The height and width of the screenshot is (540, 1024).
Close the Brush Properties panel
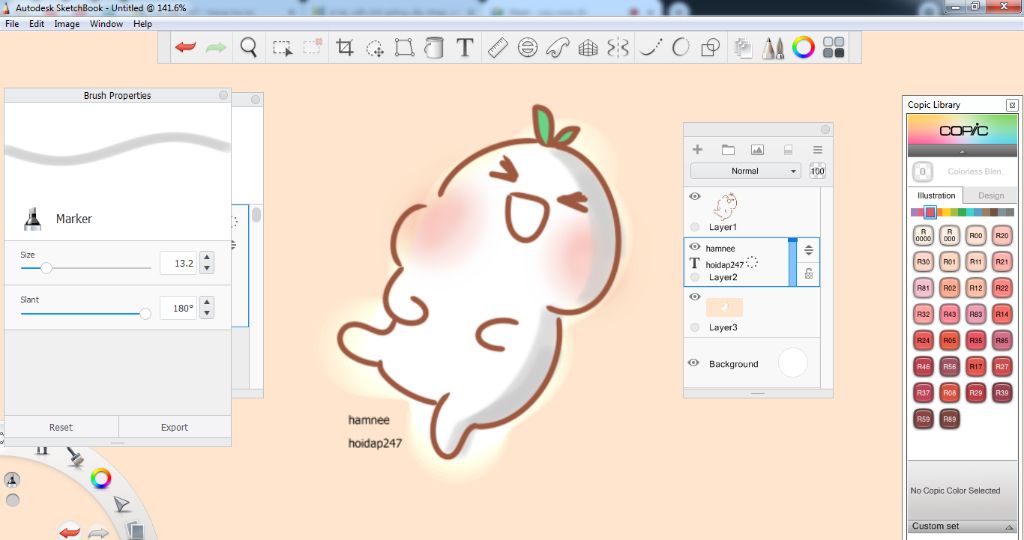click(223, 95)
